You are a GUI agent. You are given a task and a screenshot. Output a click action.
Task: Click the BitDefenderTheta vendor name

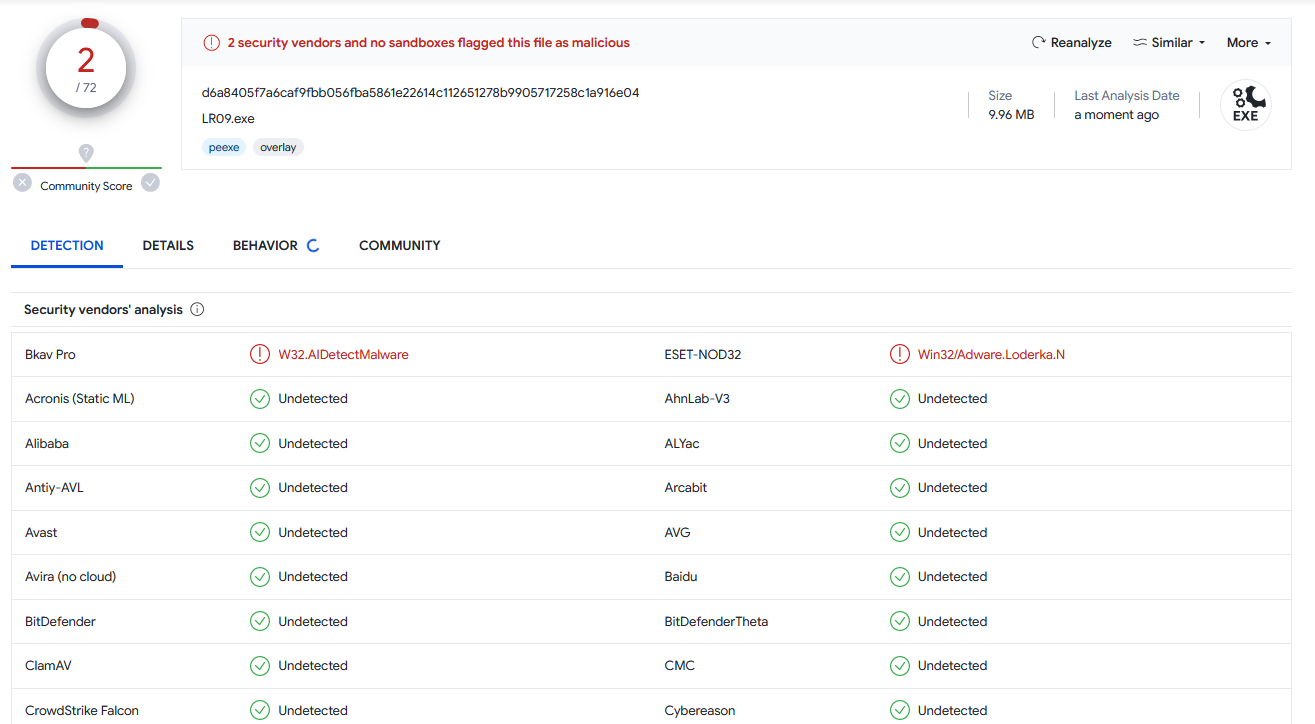click(x=716, y=621)
